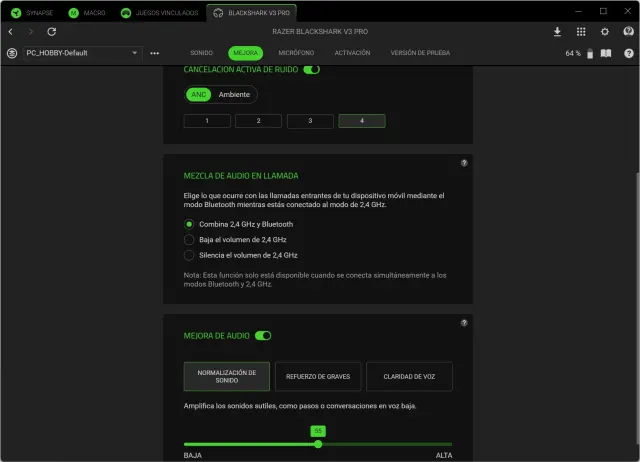
Task: Click the Razer BlackShark V3 Pro title
Action: pyautogui.click(x=320, y=31)
